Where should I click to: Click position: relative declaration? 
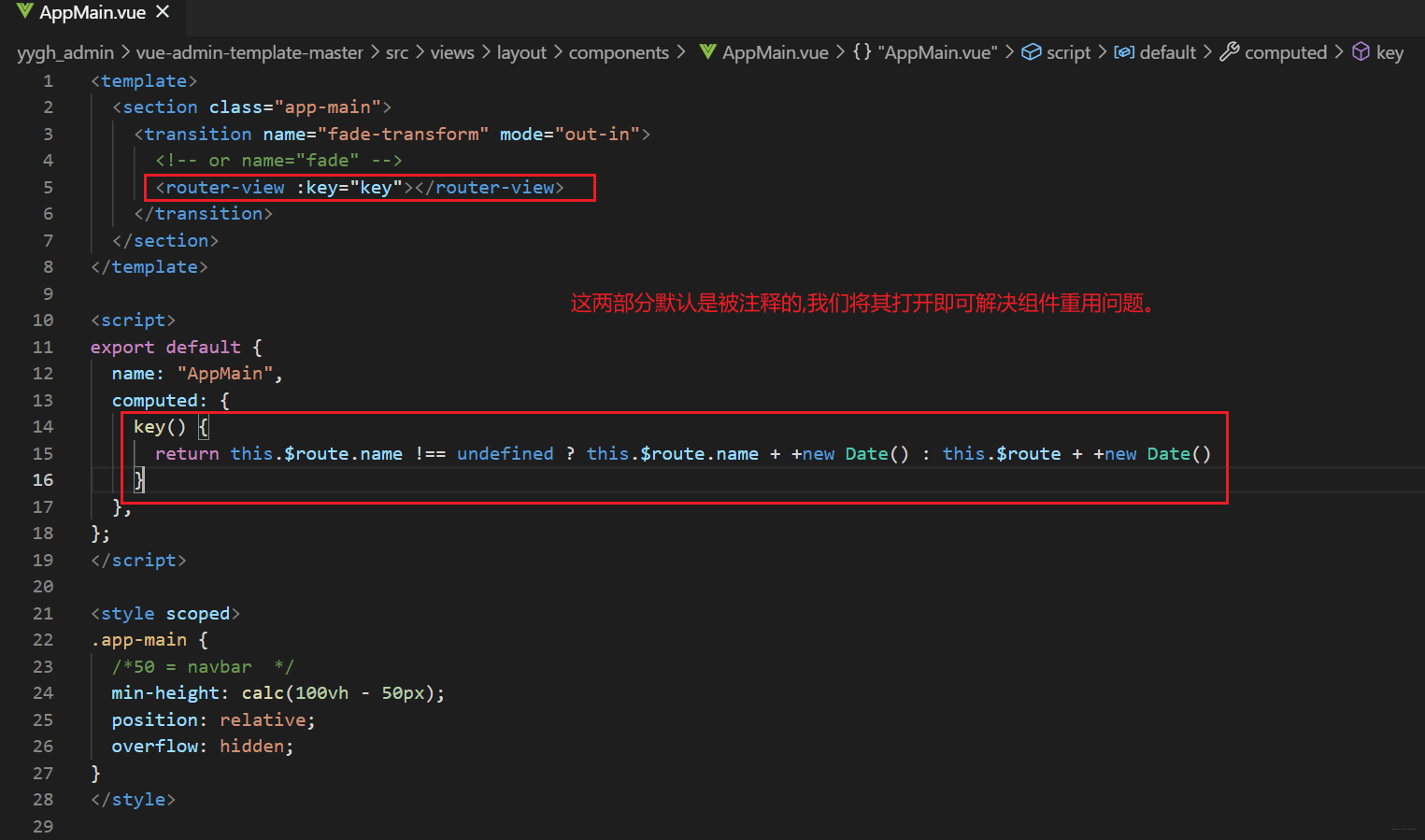214,720
